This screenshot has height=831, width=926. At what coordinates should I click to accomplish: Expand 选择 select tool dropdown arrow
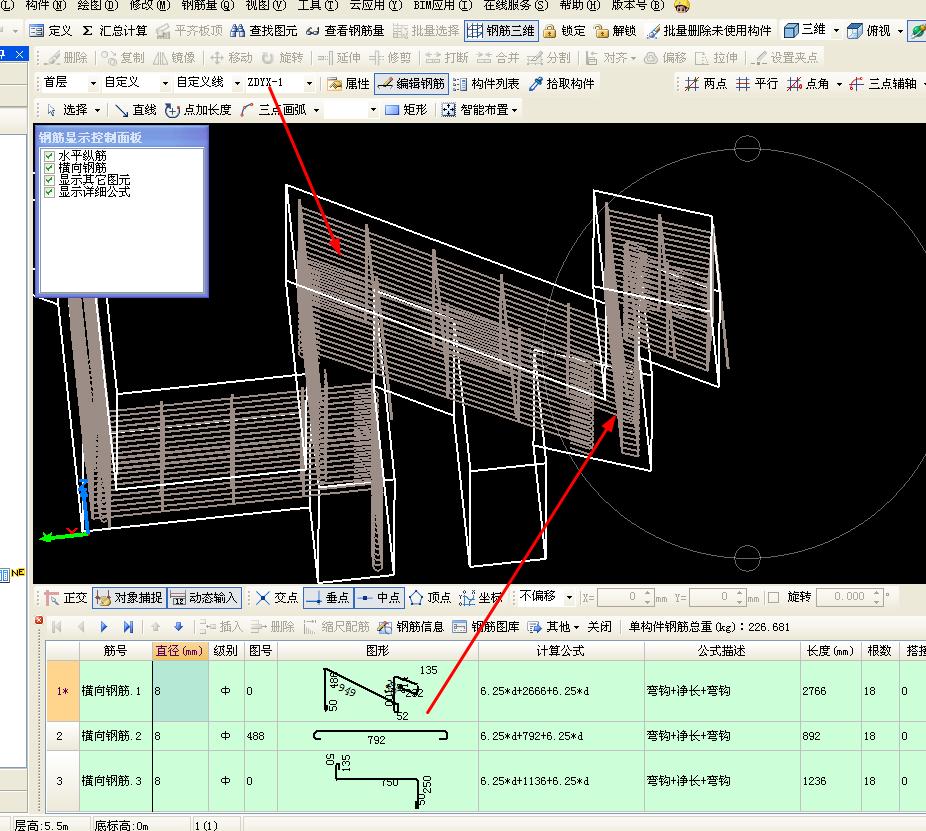click(97, 110)
